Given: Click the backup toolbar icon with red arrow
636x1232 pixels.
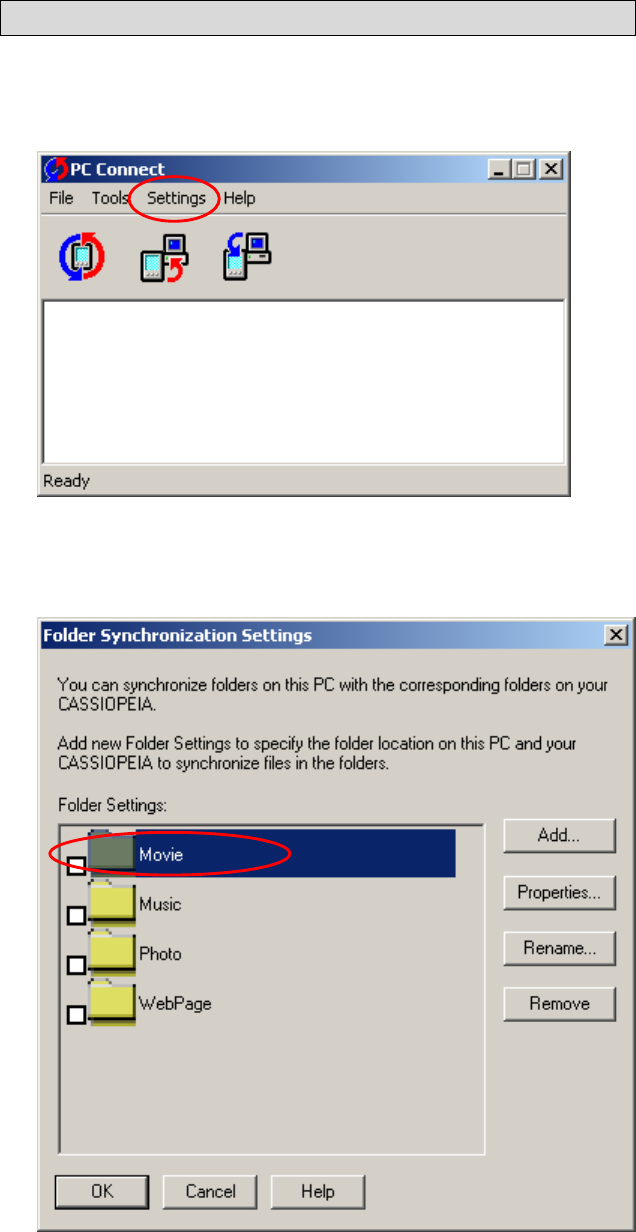Looking at the screenshot, I should pyautogui.click(x=161, y=259).
